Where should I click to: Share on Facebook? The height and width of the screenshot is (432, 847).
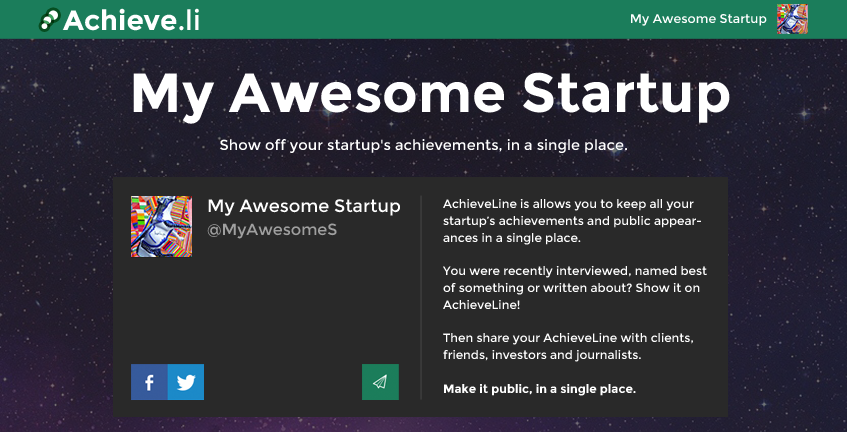click(149, 382)
